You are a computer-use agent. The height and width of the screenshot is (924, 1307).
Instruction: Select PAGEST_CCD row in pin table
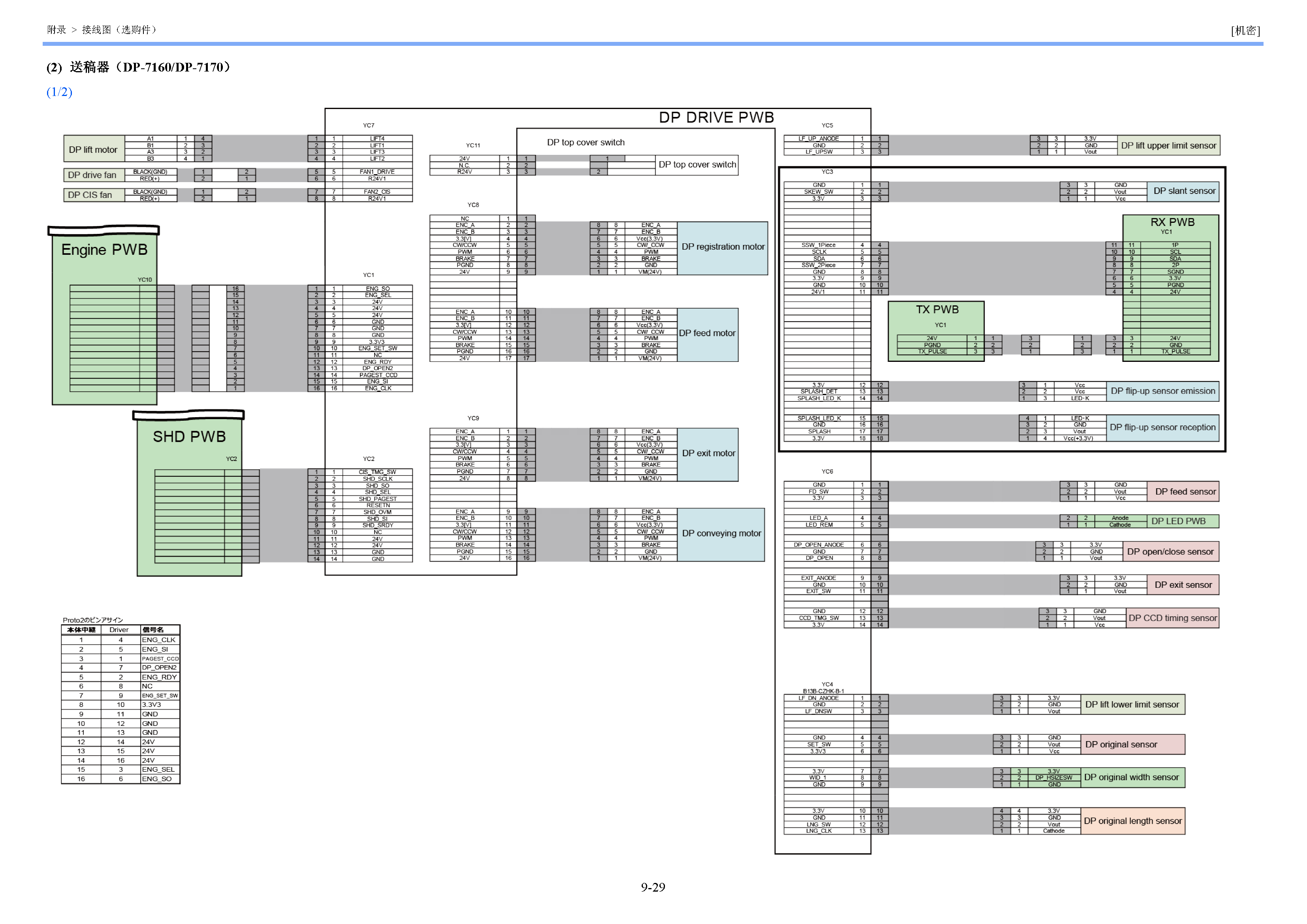click(x=121, y=659)
